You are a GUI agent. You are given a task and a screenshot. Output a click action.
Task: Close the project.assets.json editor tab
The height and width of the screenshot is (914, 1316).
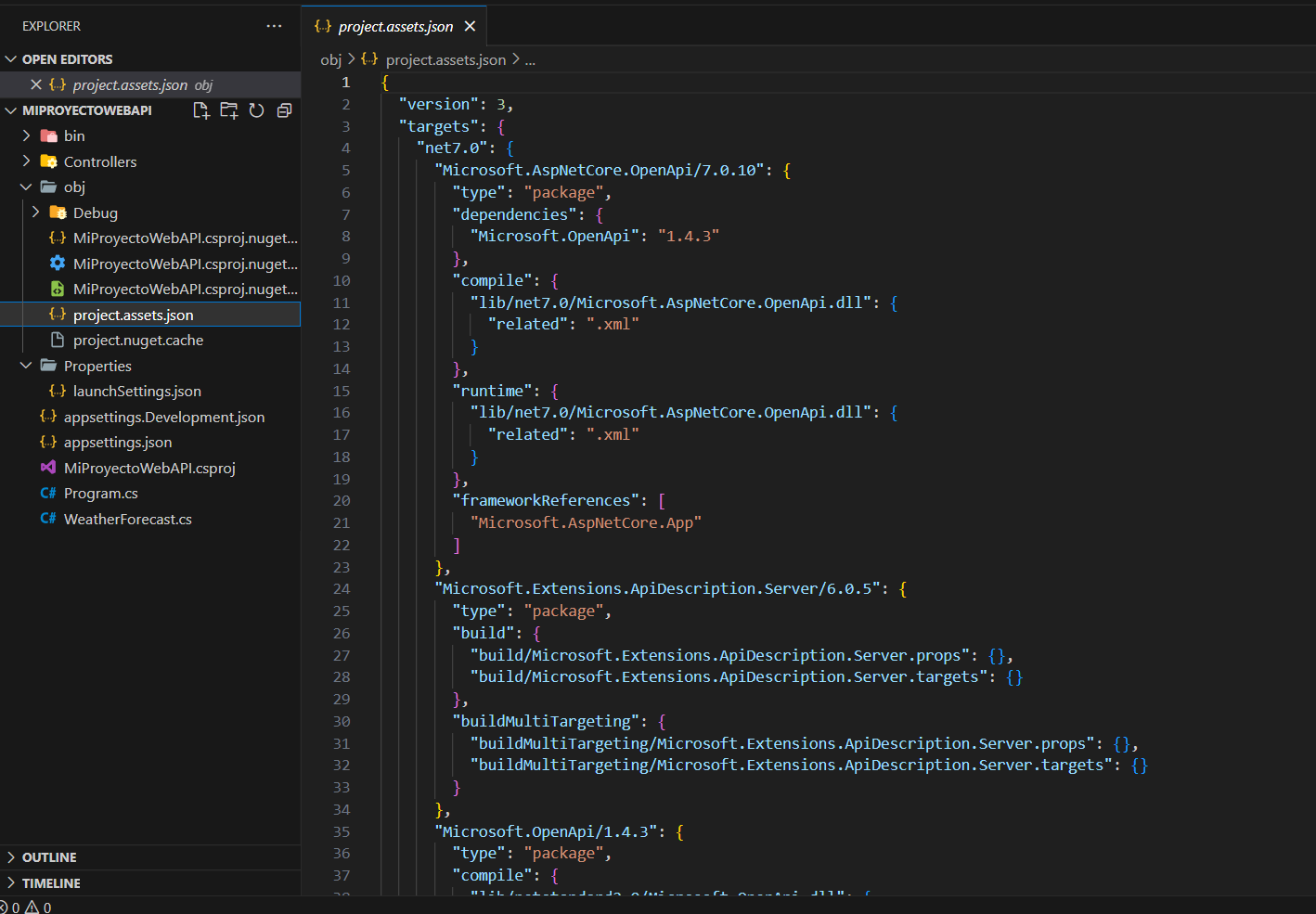pos(470,26)
